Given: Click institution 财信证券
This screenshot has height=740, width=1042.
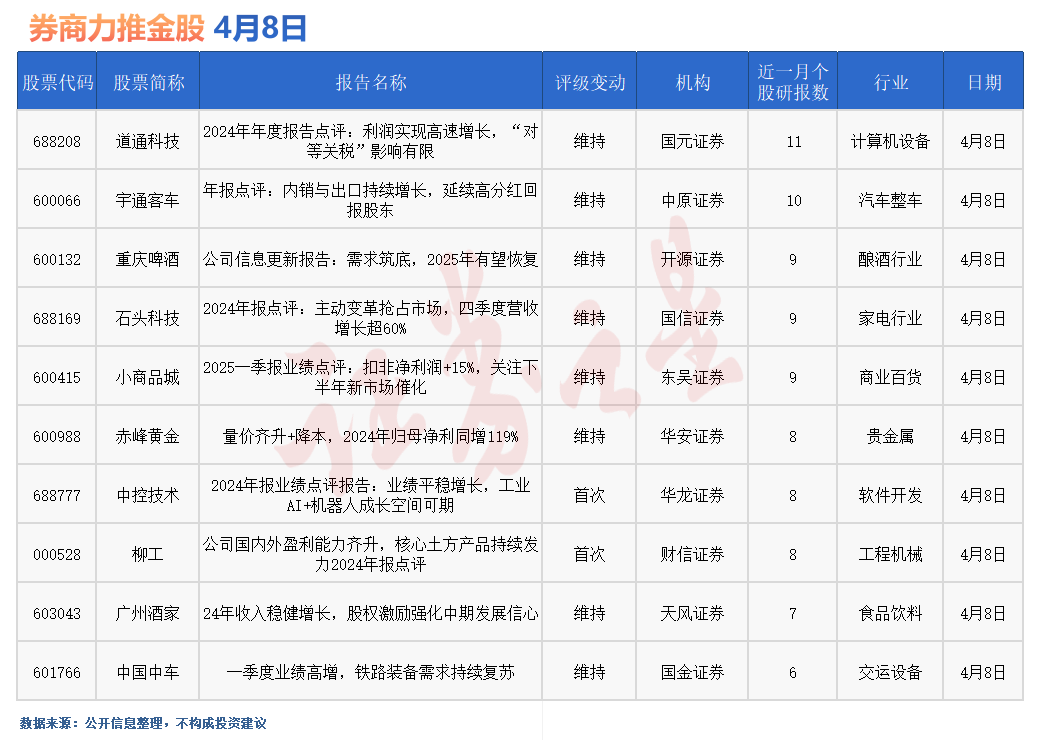Looking at the screenshot, I should click(x=692, y=555).
